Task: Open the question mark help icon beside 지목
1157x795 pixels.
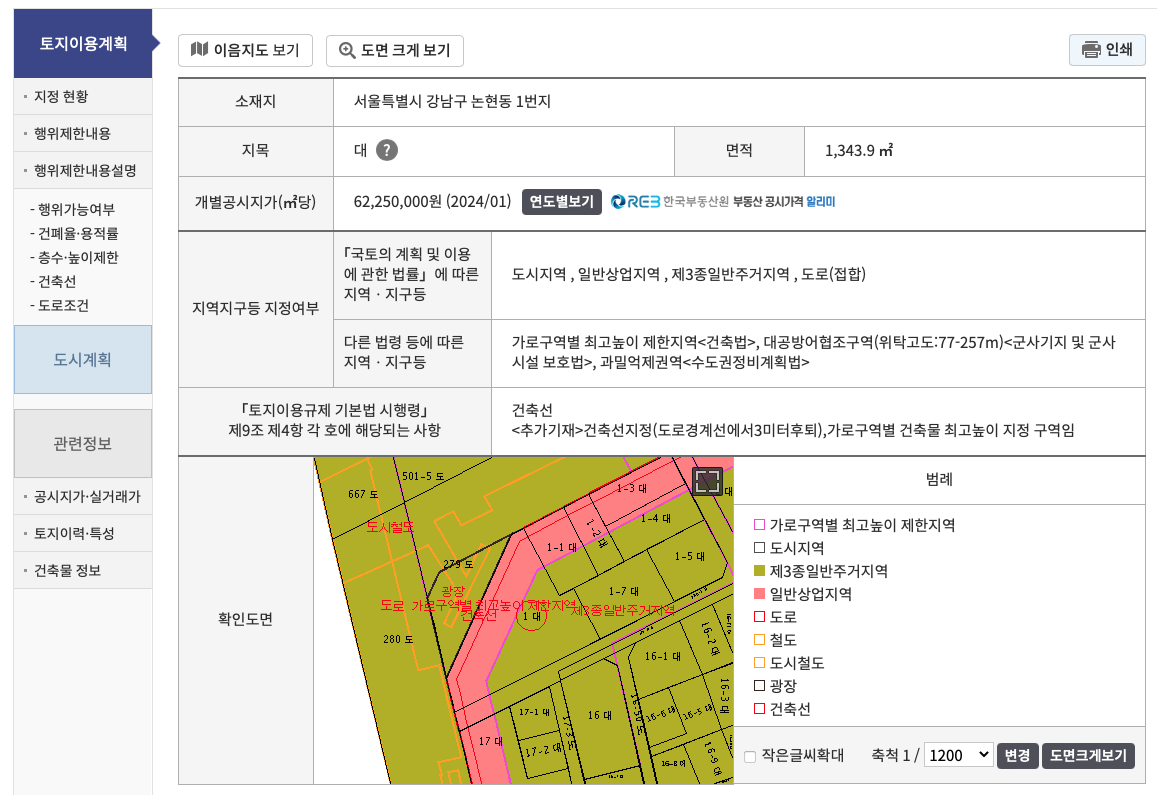Action: [x=385, y=151]
